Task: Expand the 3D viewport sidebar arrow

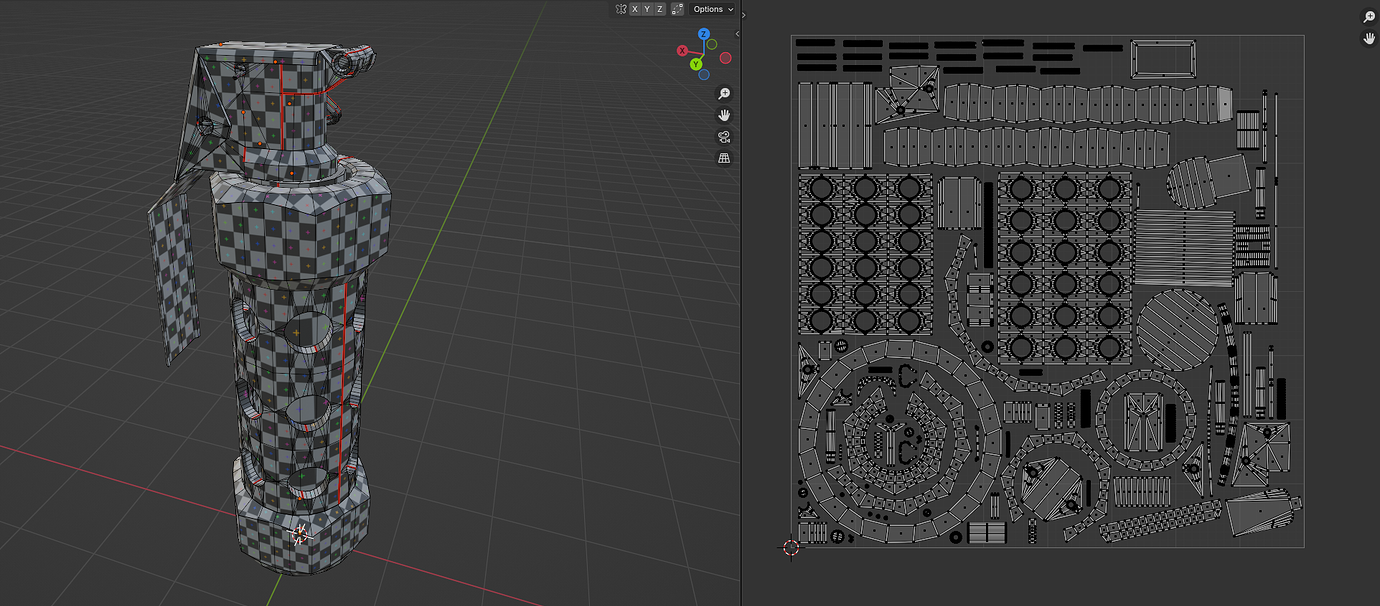Action: [x=737, y=34]
